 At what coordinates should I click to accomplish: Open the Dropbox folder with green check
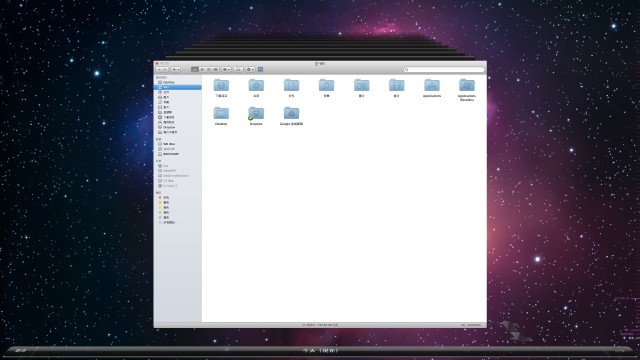256,113
